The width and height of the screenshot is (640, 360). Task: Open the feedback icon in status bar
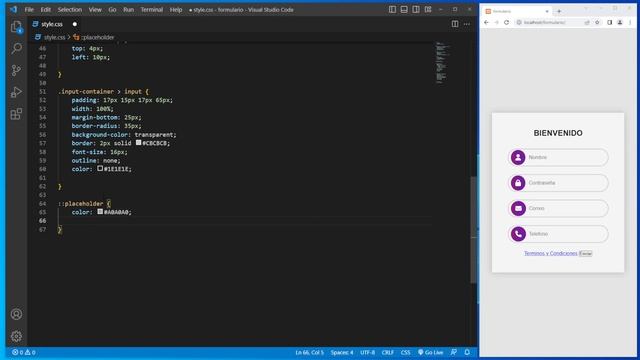454,352
